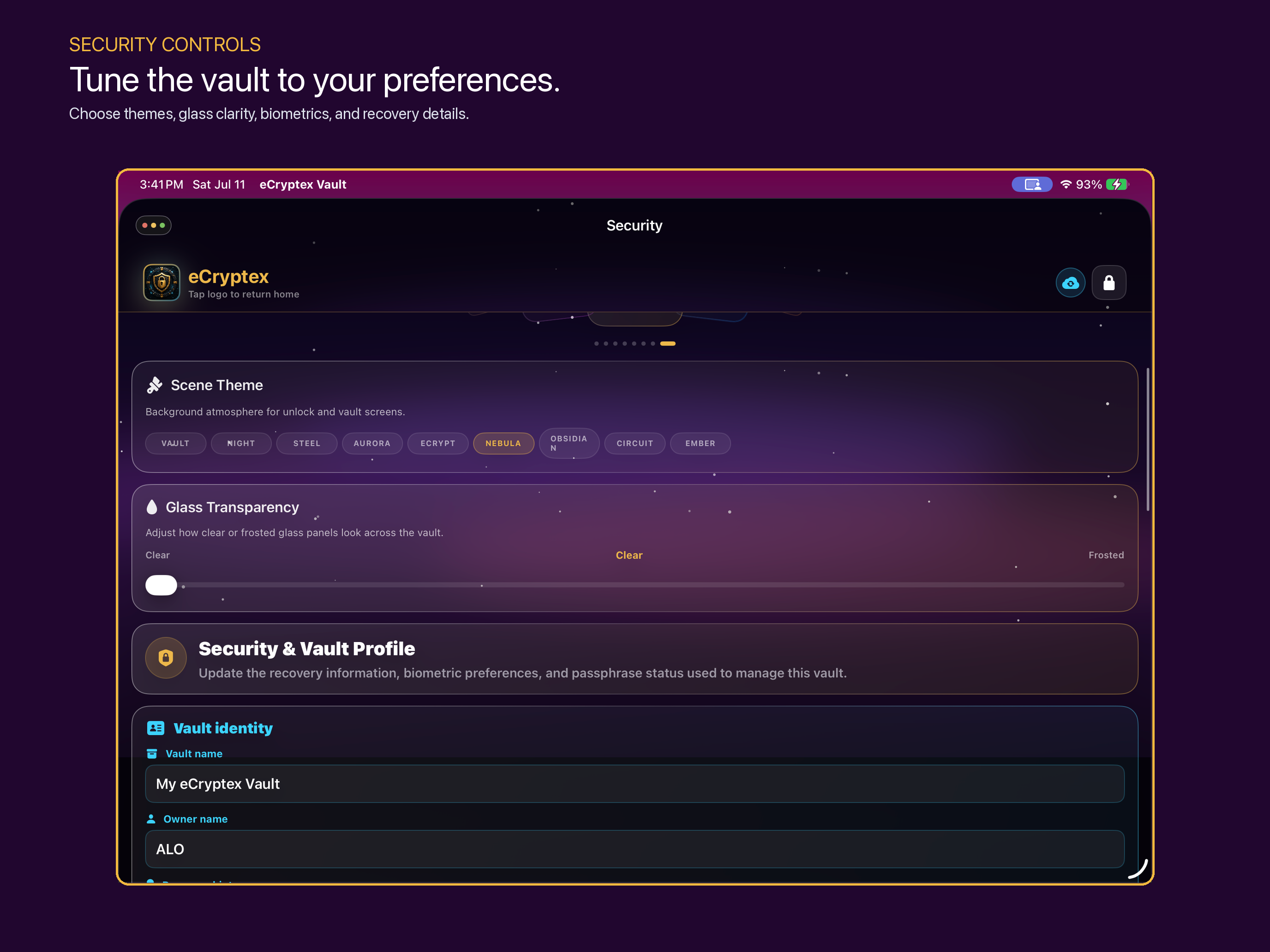Click the orange Clear slider value
This screenshot has width=1270, height=952.
click(x=629, y=555)
